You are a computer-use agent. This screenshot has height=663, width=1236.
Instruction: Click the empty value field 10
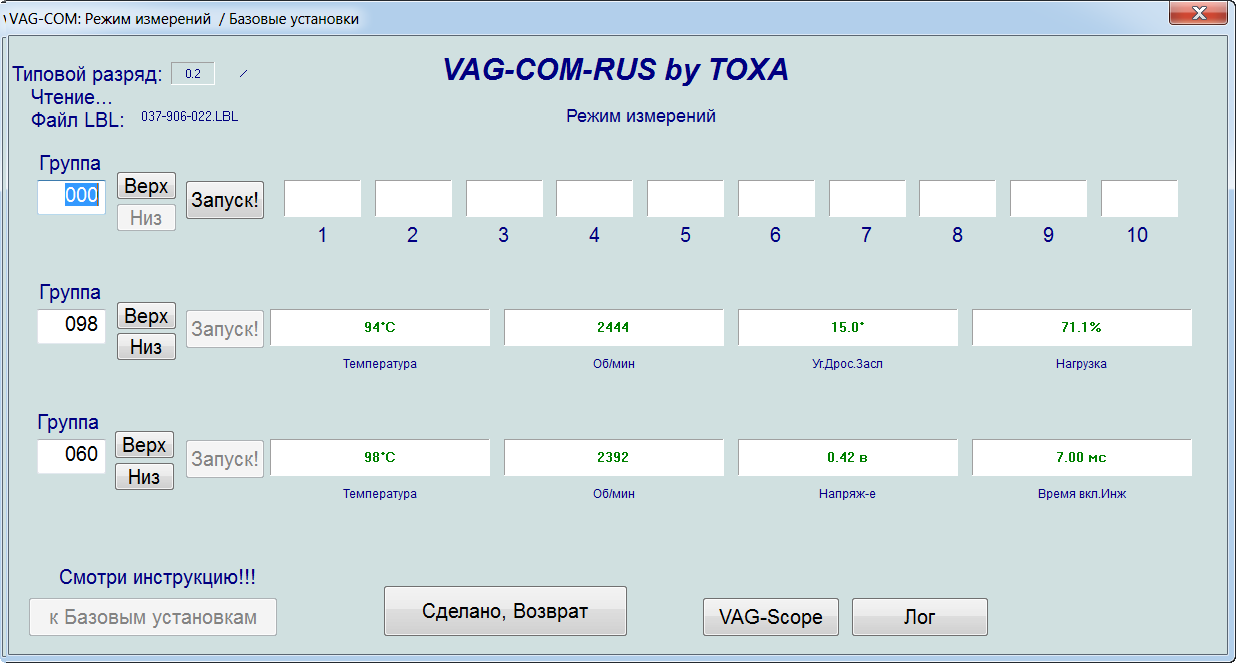(x=1139, y=199)
